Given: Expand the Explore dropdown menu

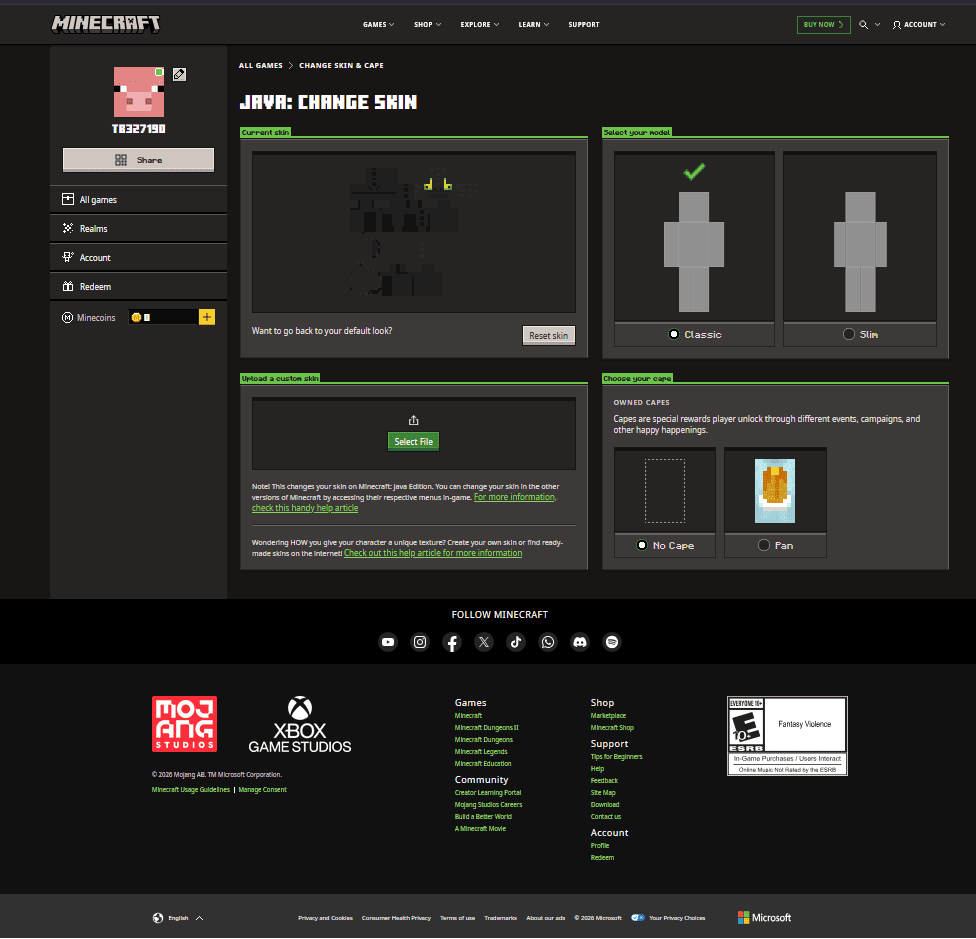Looking at the screenshot, I should [479, 25].
